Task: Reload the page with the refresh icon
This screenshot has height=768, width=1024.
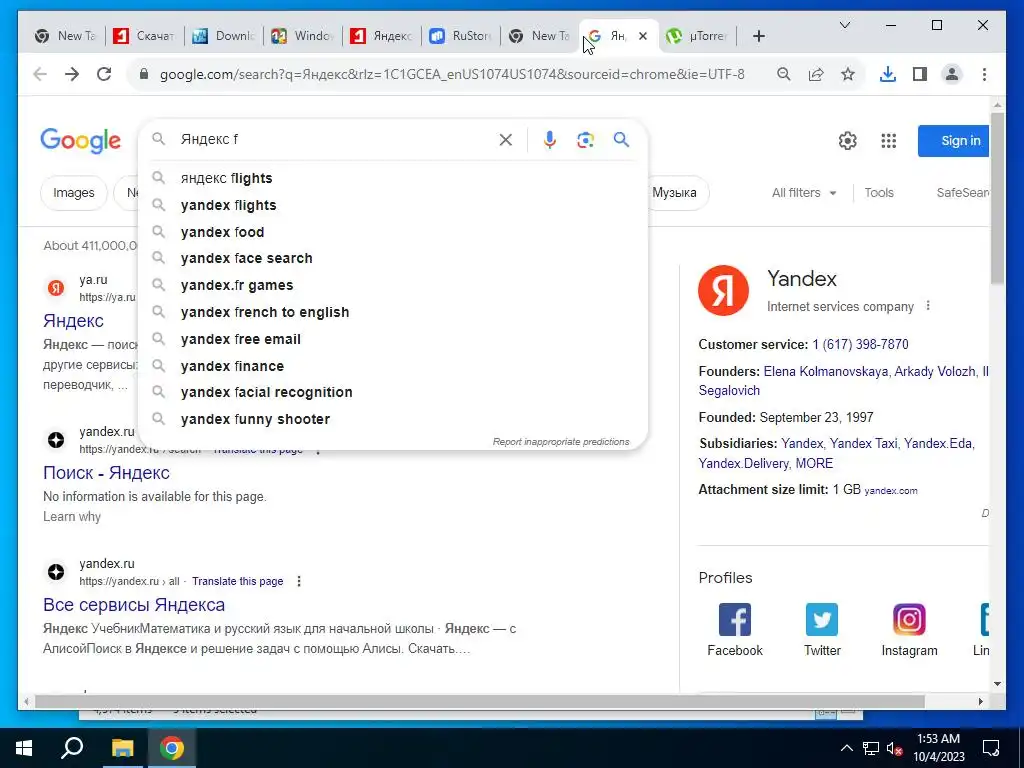Action: (x=104, y=74)
